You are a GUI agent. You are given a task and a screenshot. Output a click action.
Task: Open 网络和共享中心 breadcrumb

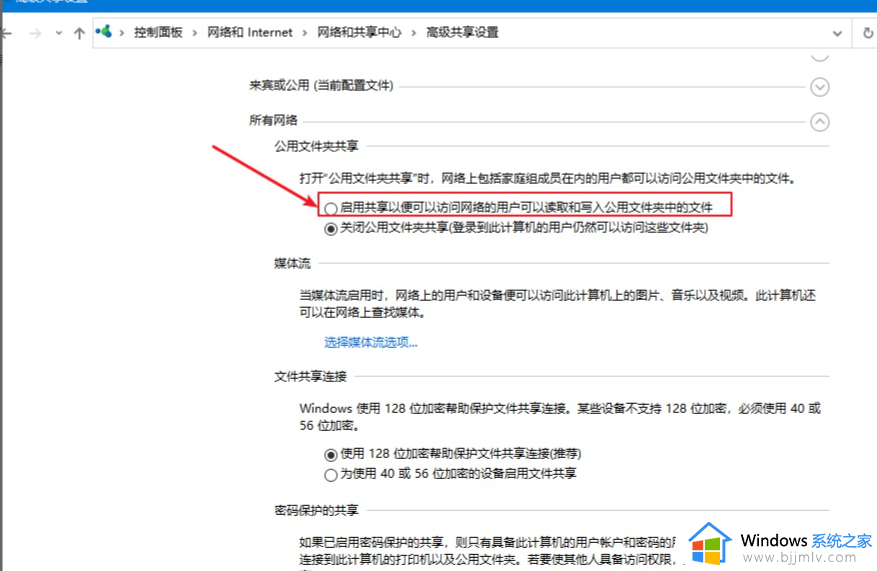(359, 32)
